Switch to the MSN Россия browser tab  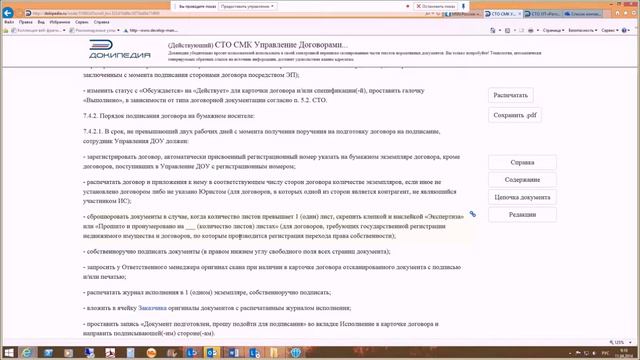[463, 14]
